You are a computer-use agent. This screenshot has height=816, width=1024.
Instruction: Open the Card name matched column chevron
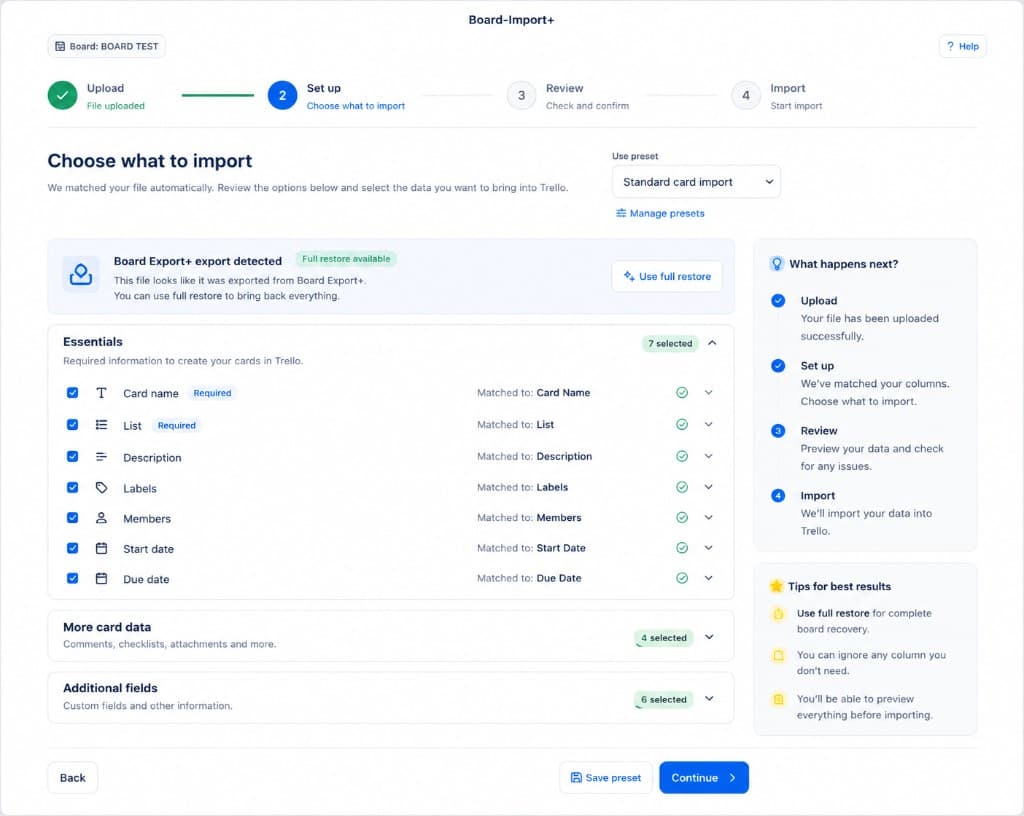[709, 392]
